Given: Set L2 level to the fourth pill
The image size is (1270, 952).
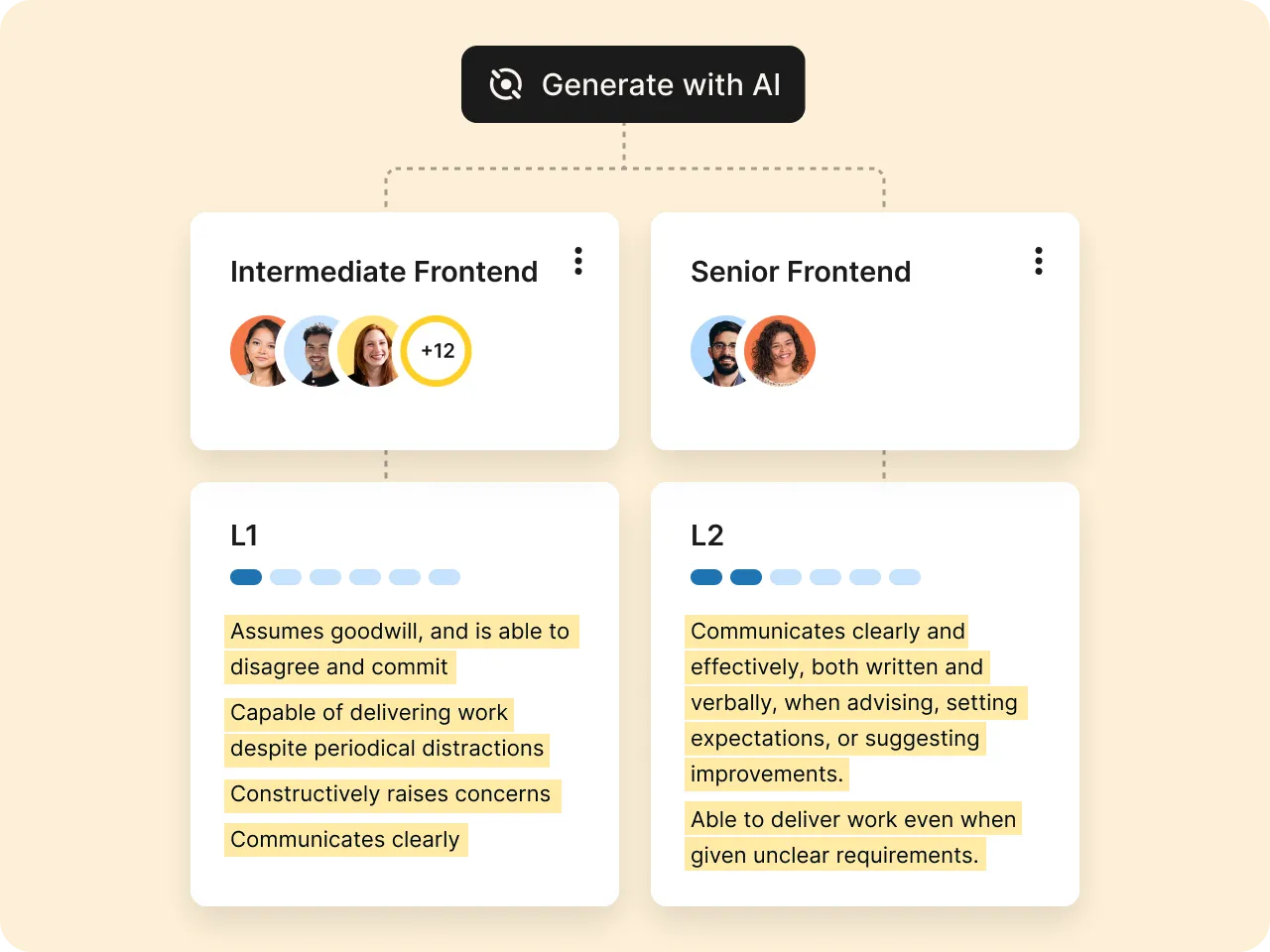Looking at the screenshot, I should click(x=825, y=577).
